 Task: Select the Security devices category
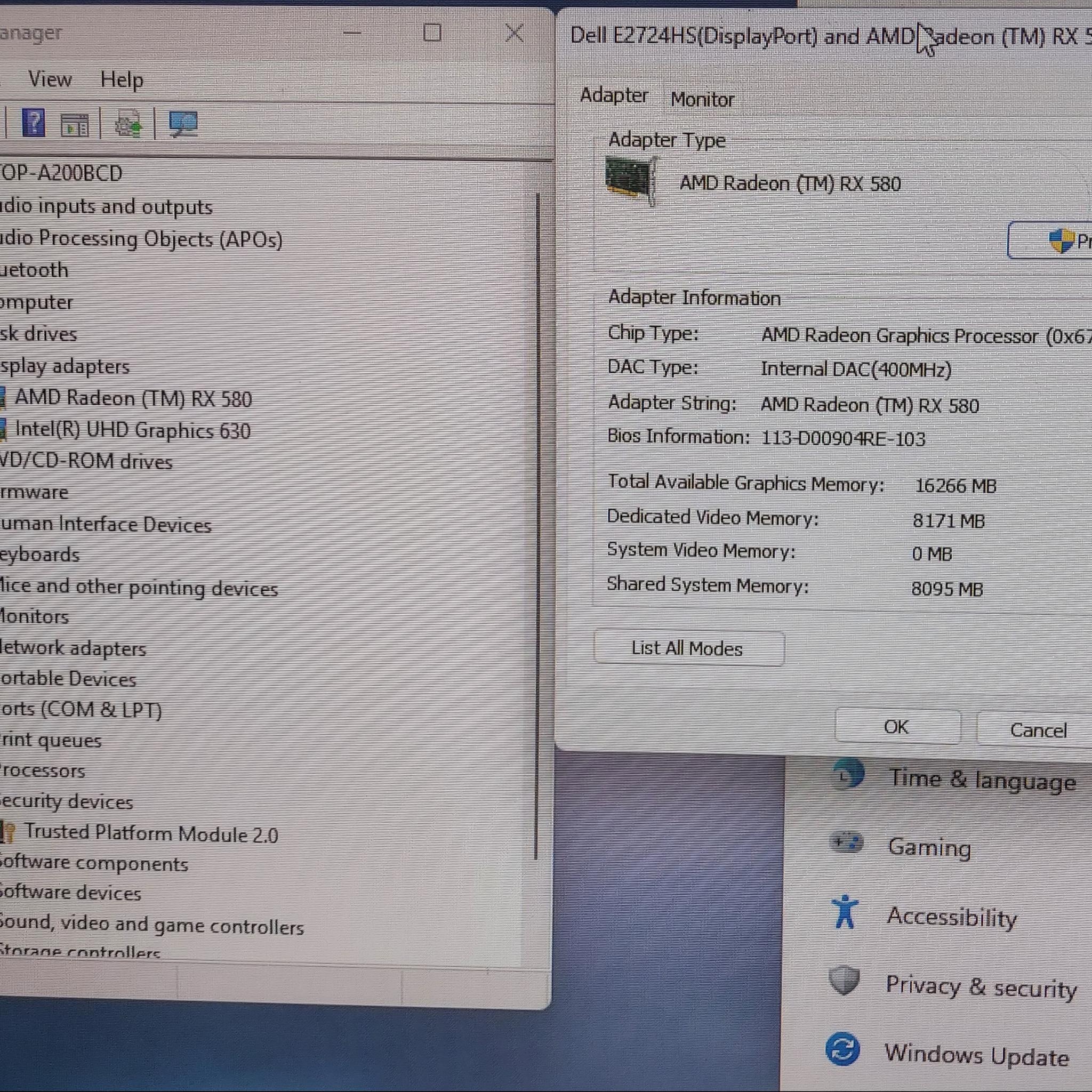67,801
